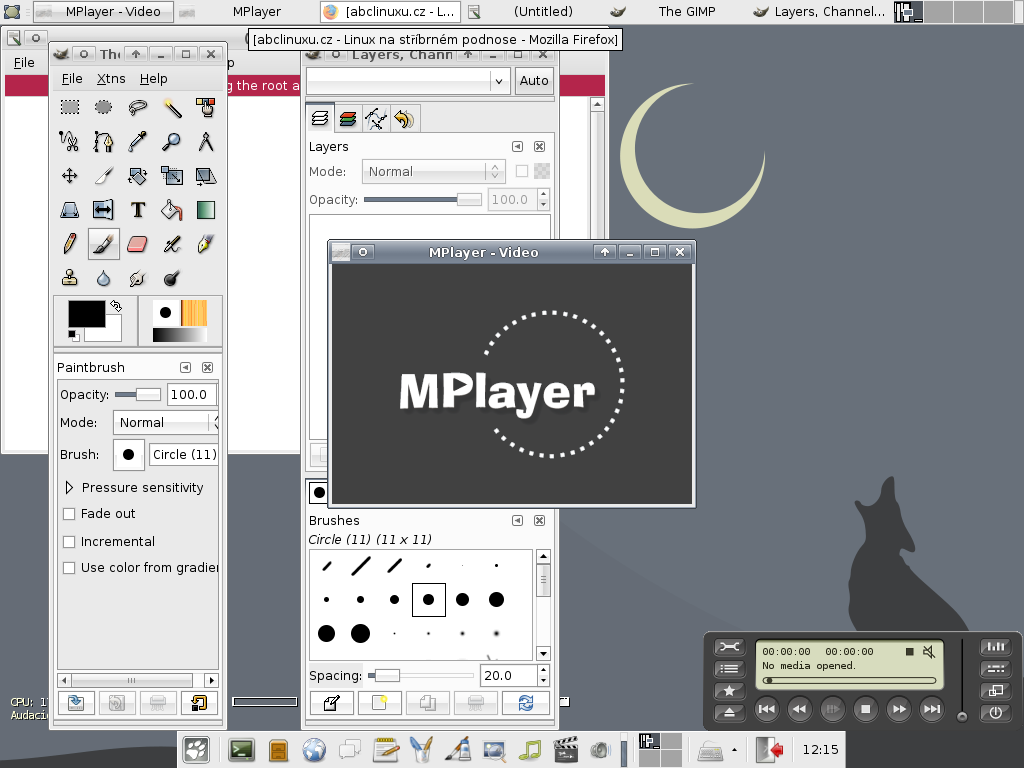Click the Paintbrush opacity value field
The height and width of the screenshot is (768, 1024).
pos(191,394)
